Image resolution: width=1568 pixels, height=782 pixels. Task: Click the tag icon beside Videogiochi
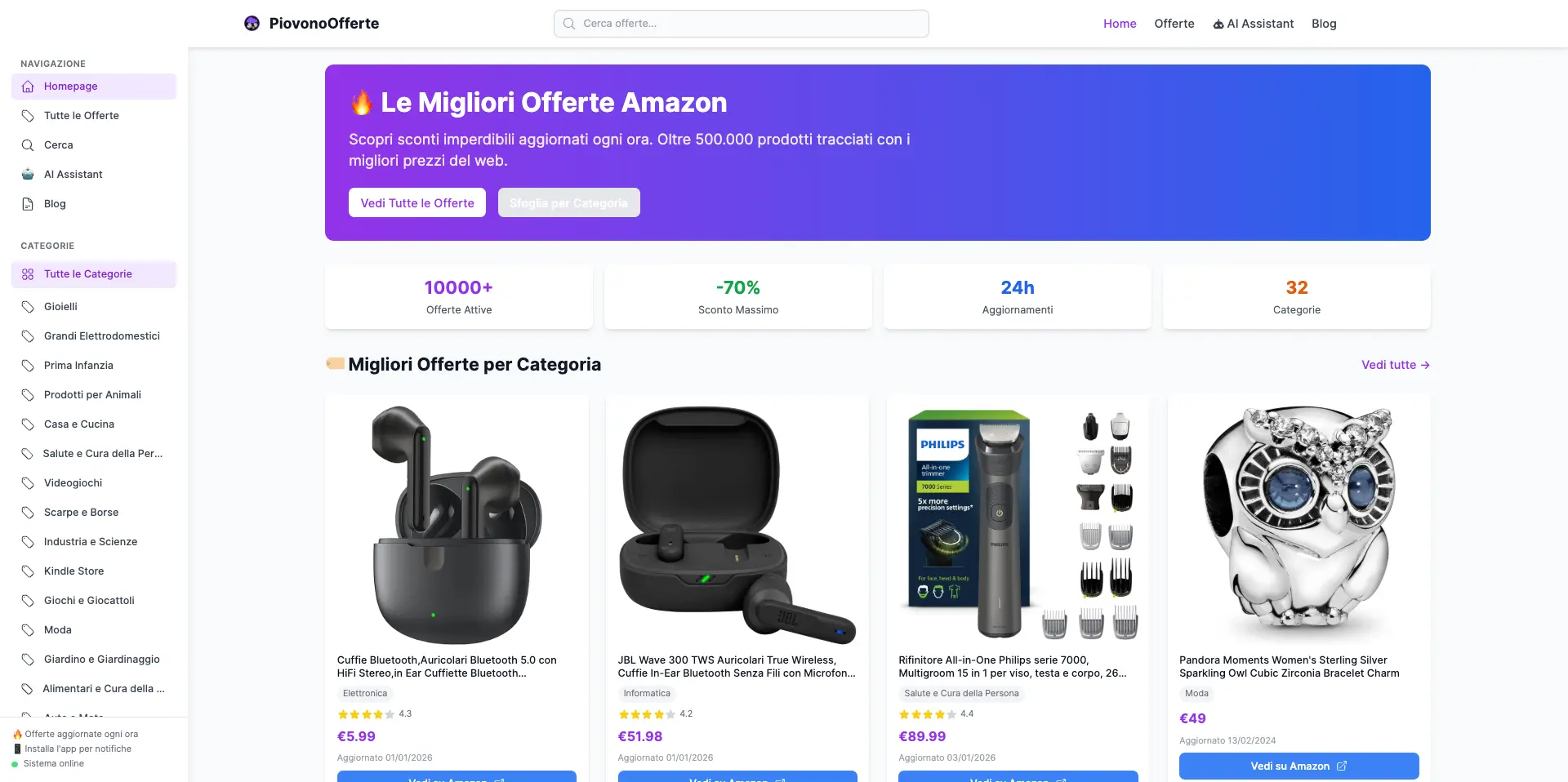[28, 483]
